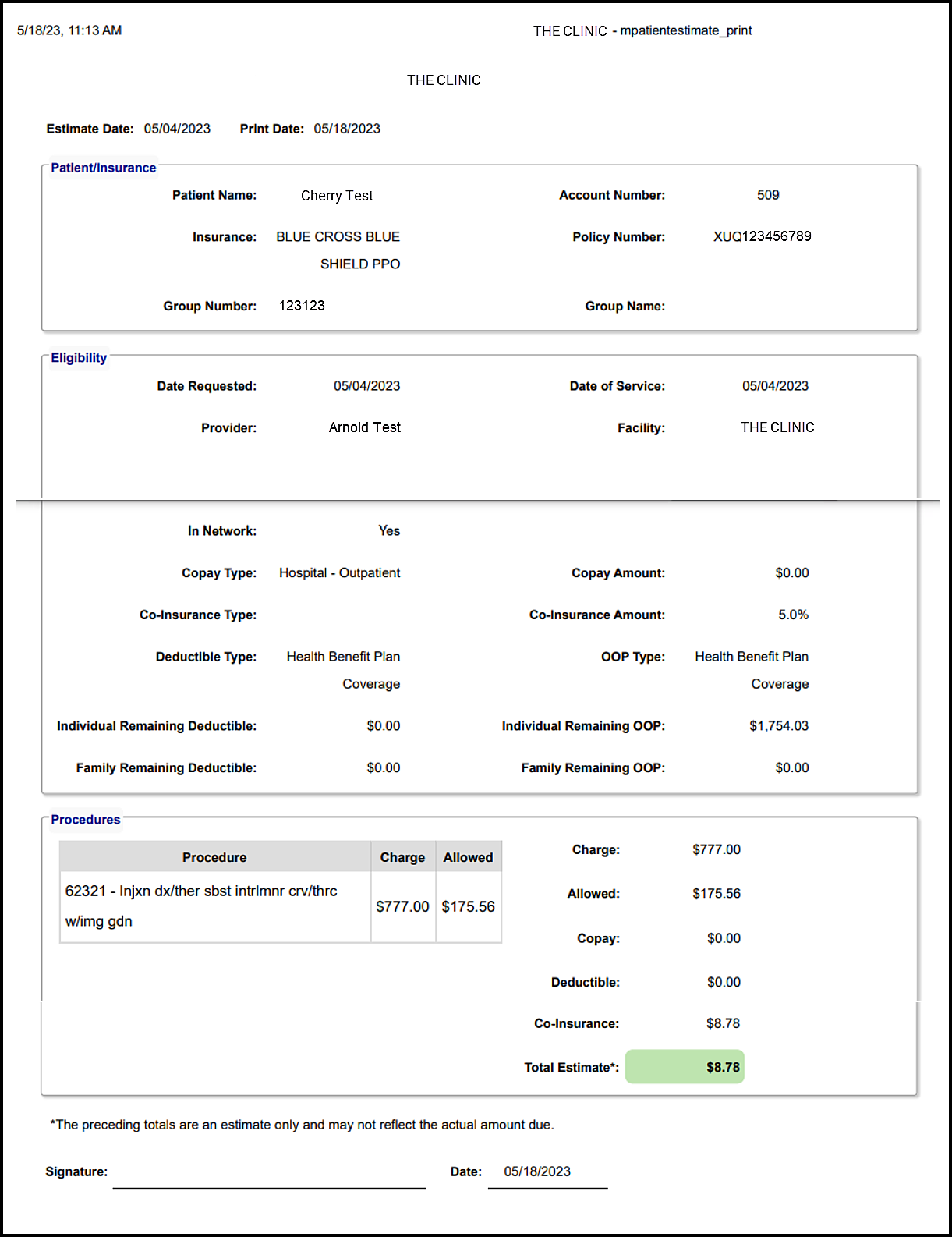Click the signature date 05/18/2023
This screenshot has width=952, height=1237.
coord(537,1171)
